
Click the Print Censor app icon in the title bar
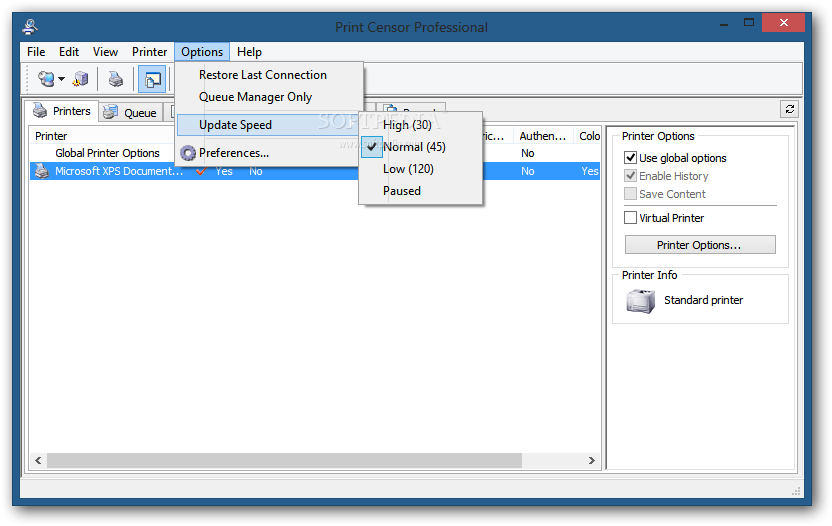[30, 27]
